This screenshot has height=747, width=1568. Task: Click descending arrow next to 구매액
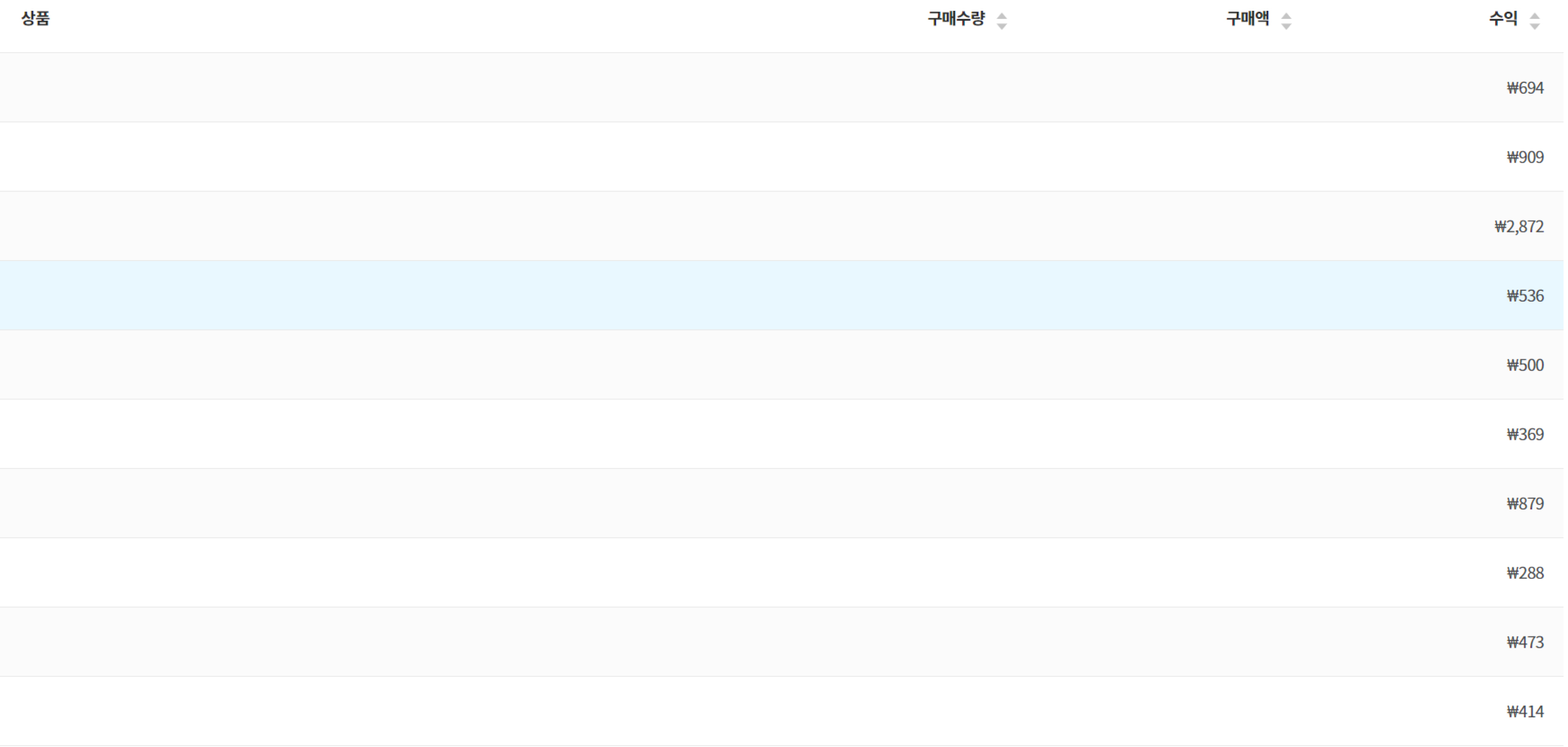click(x=1286, y=26)
